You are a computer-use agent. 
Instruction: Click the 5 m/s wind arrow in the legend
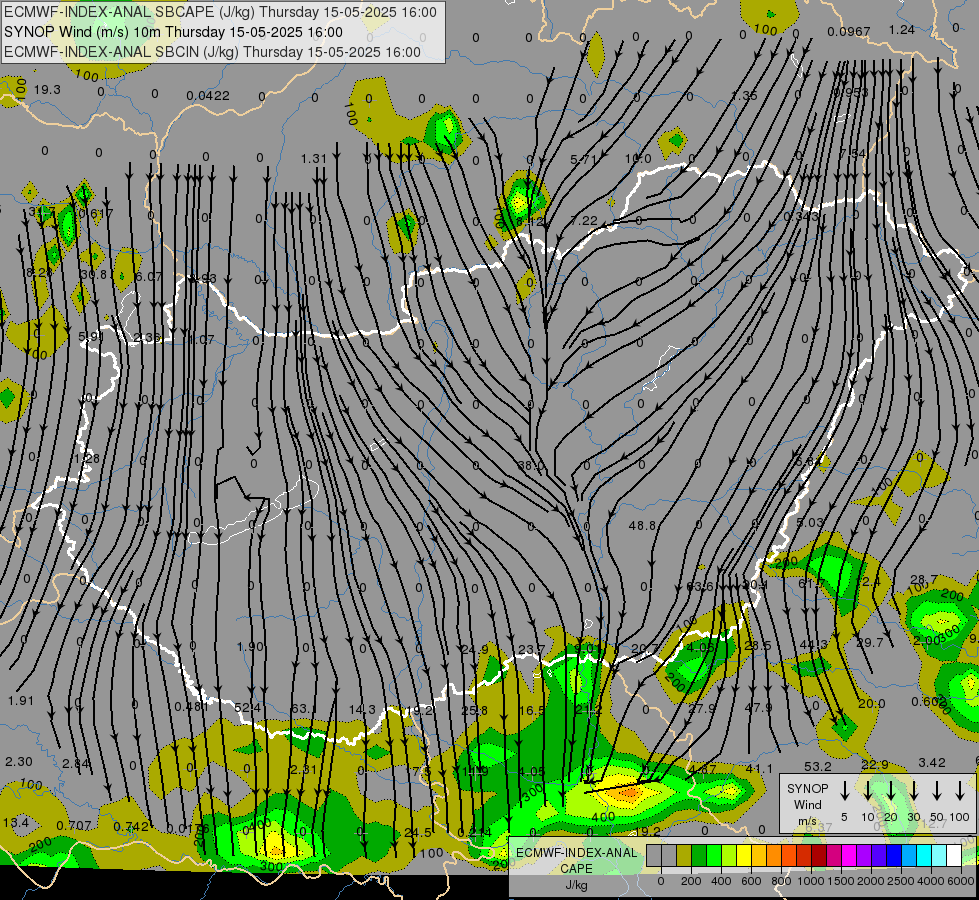[845, 791]
